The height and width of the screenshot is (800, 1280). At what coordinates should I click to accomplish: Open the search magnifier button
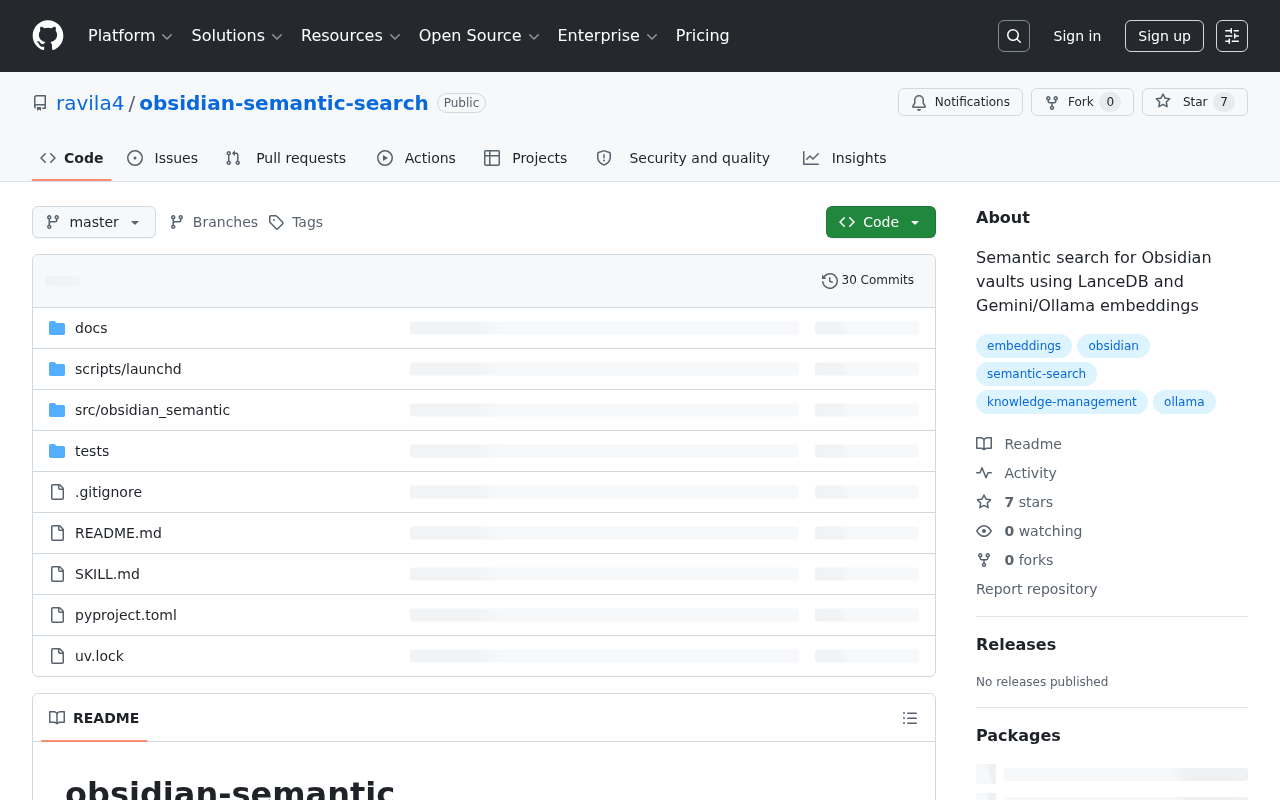click(x=1014, y=36)
